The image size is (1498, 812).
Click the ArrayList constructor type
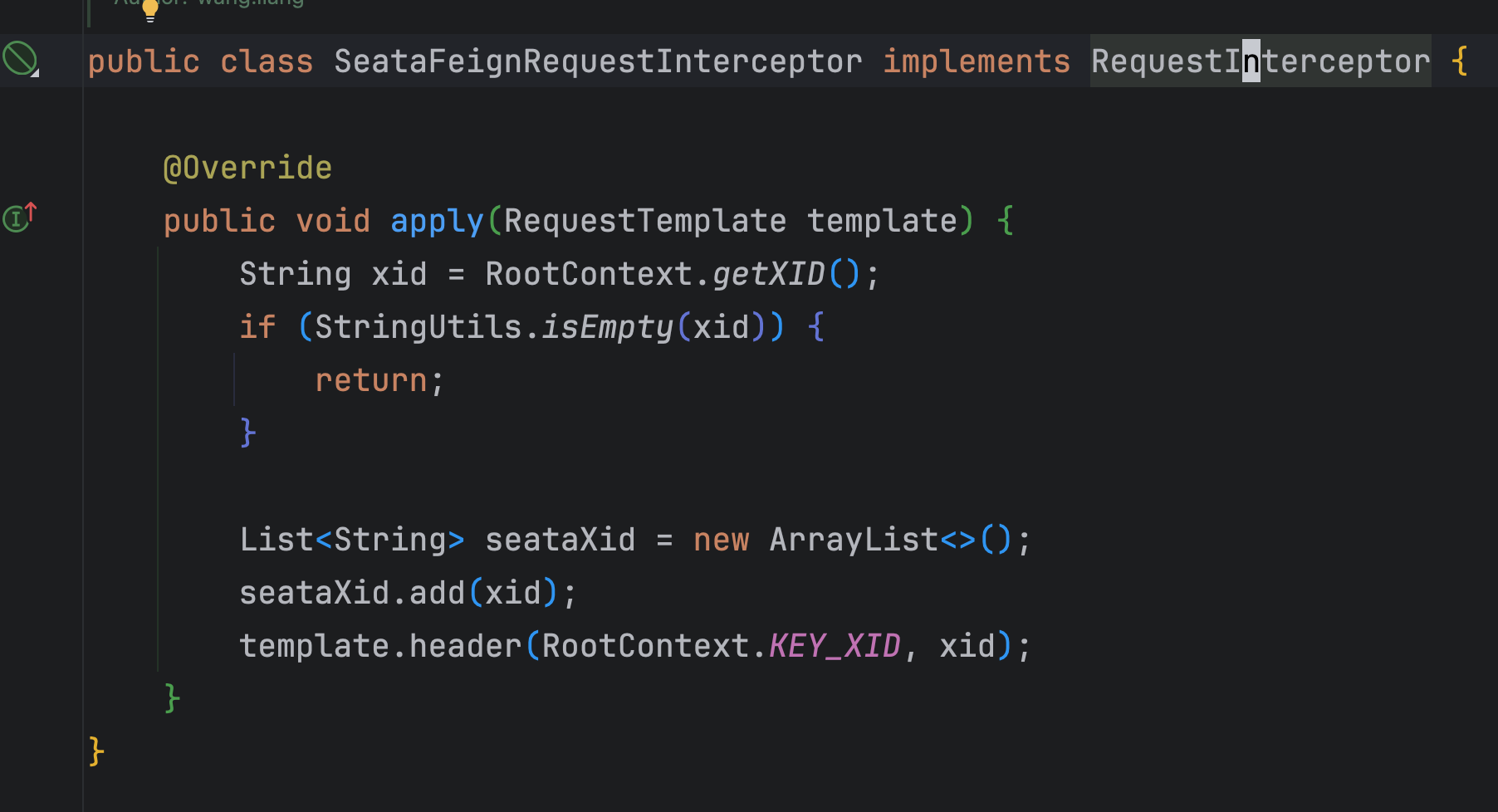point(854,540)
